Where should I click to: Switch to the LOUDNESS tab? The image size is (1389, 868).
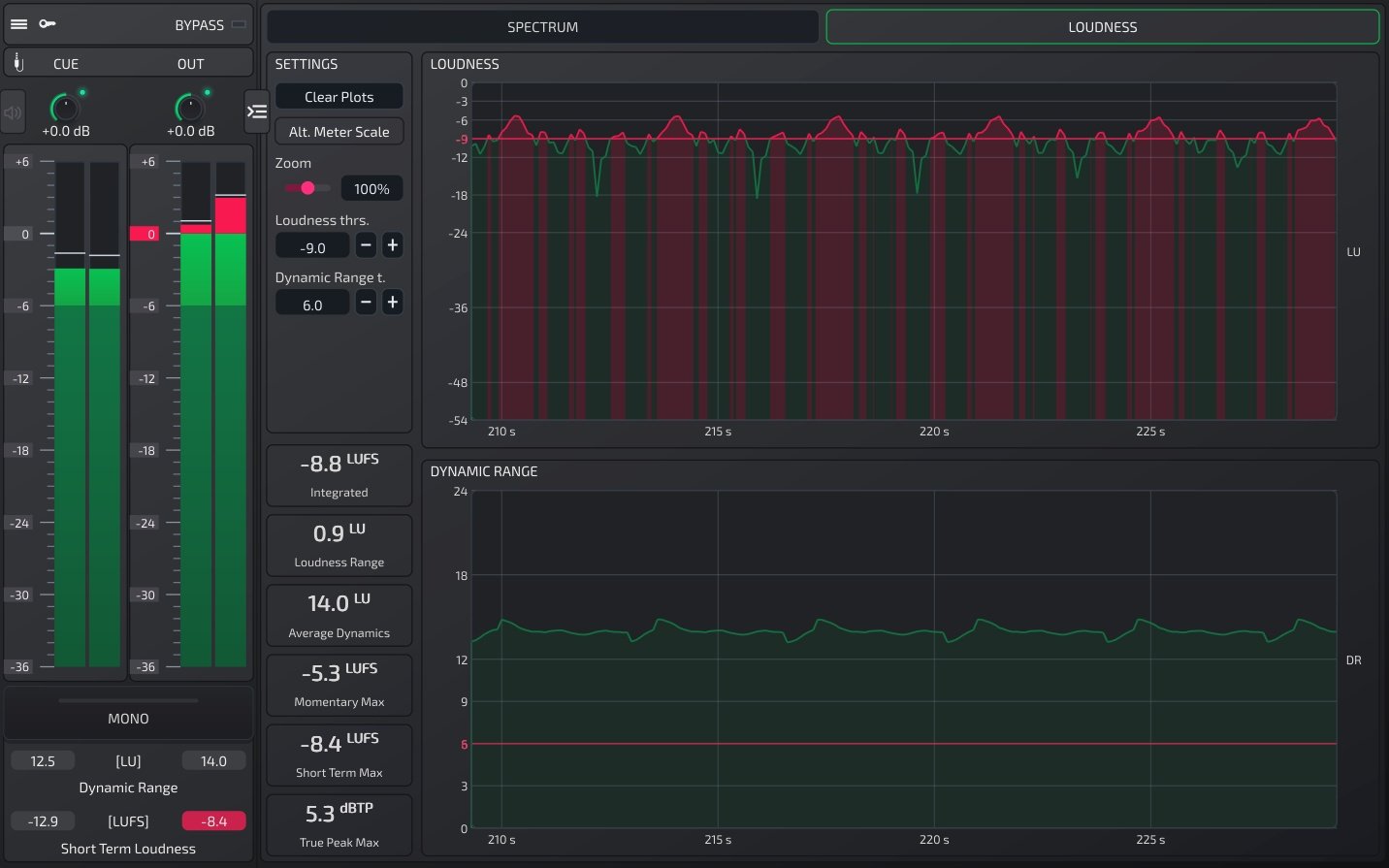[1103, 27]
